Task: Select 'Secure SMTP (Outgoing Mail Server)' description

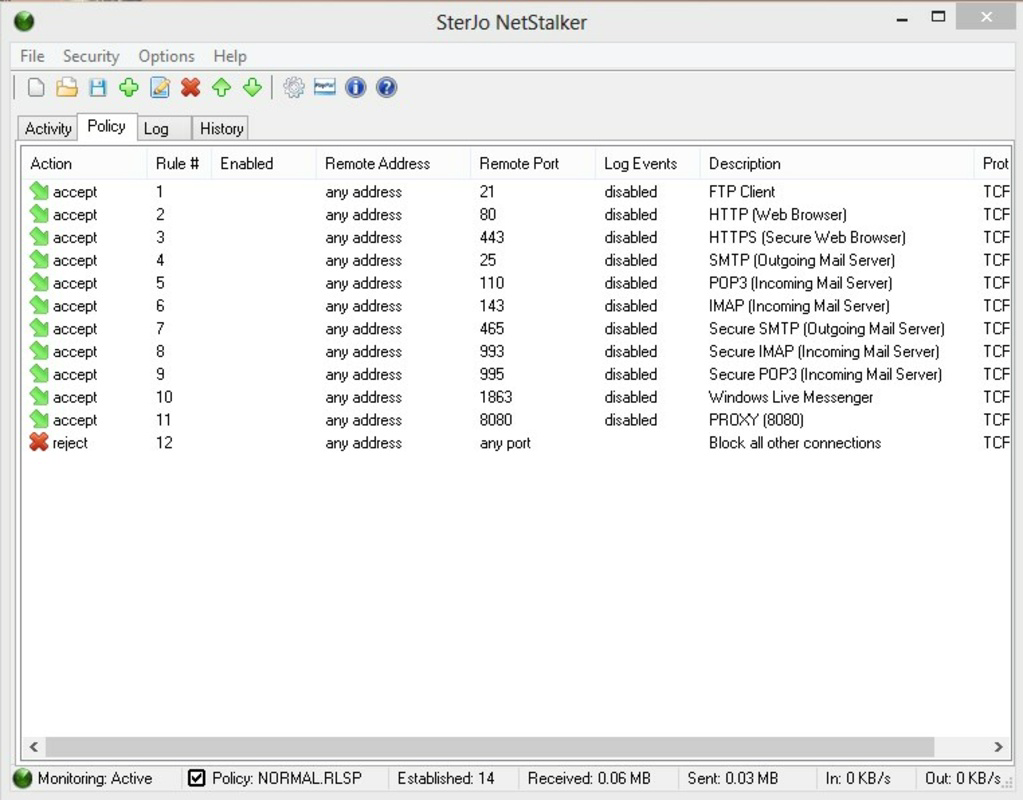Action: [827, 328]
